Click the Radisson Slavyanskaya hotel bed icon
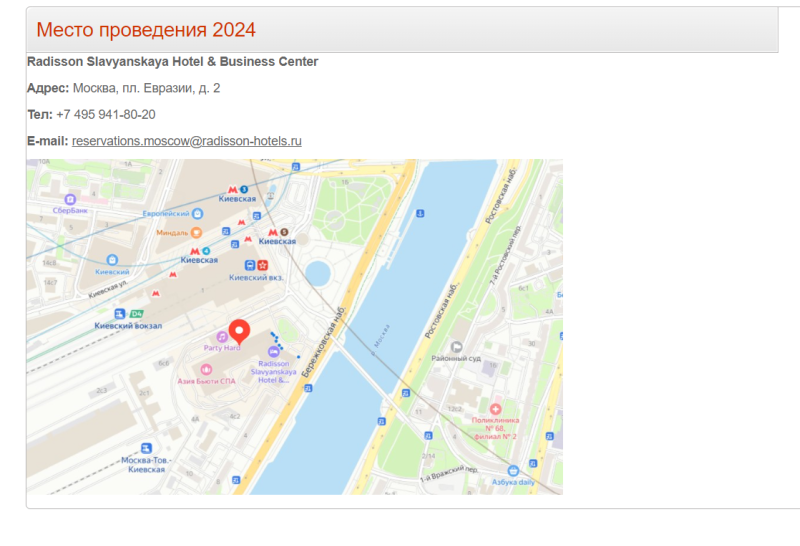The image size is (800, 546). tap(273, 352)
